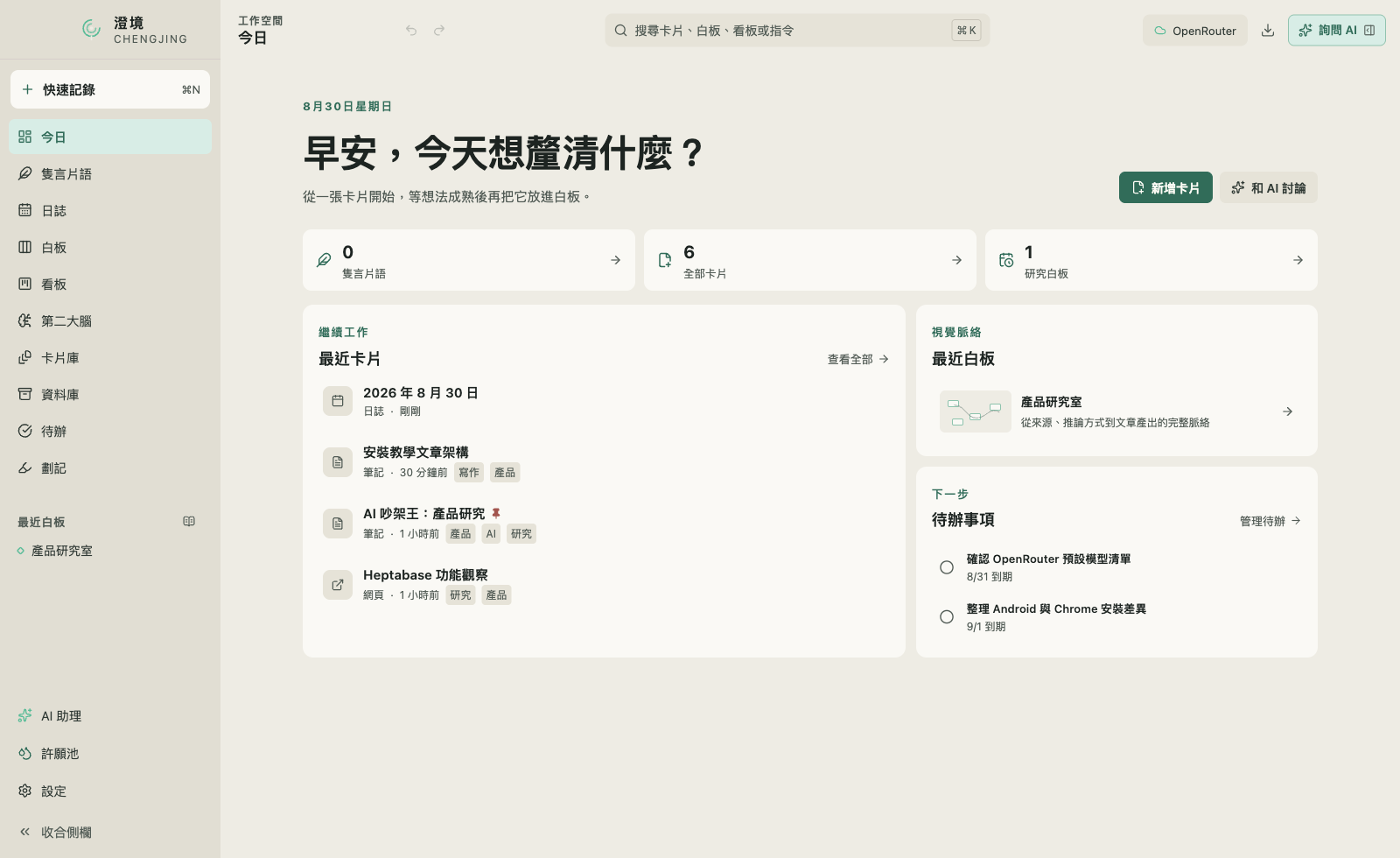Viewport: 1400px width, 858px height.
Task: Expand 產品研究室 board via its arrow
Action: 1287,411
